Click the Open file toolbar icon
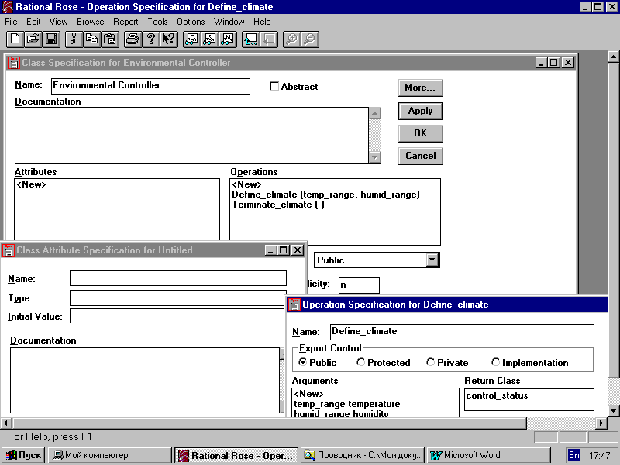 32,39
